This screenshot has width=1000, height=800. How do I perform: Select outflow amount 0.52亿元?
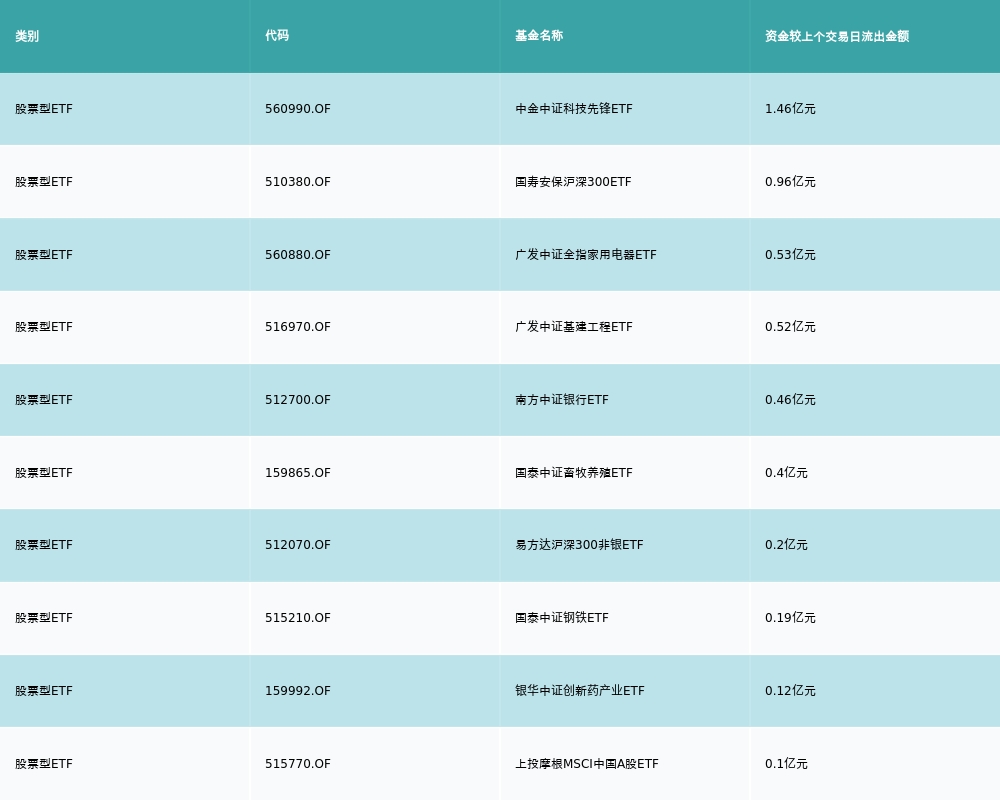[x=790, y=327]
